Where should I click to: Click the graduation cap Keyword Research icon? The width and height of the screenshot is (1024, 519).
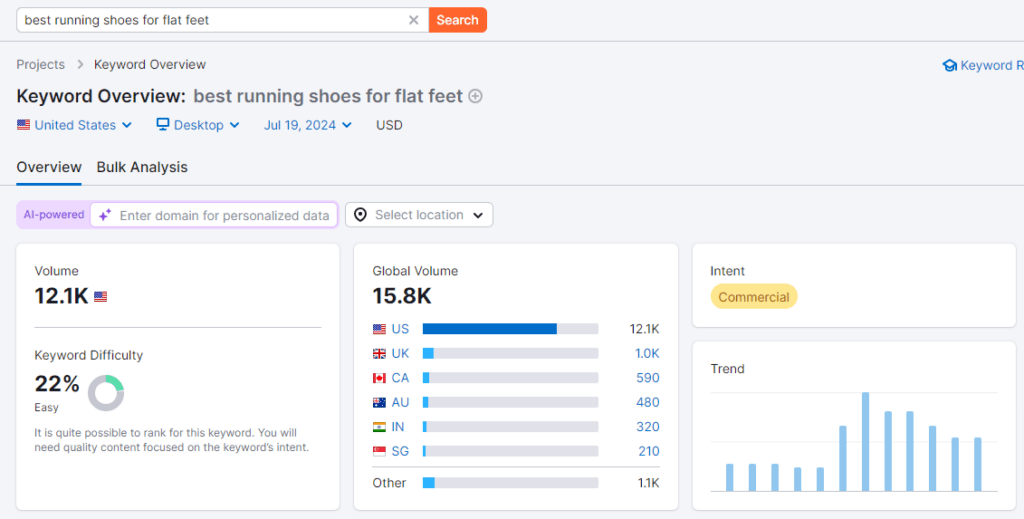[x=949, y=65]
